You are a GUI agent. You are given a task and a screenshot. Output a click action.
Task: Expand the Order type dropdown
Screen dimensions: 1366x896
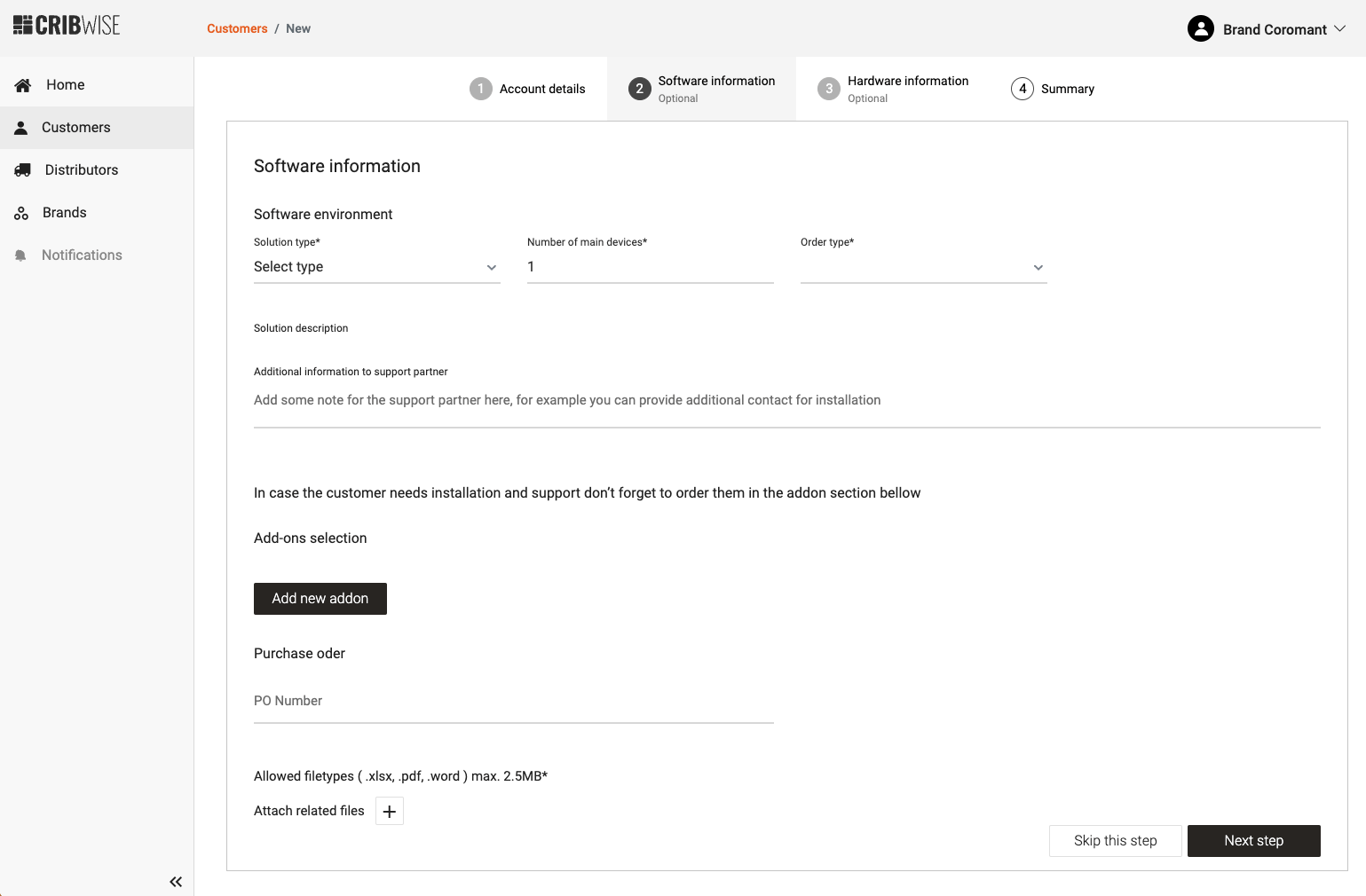point(923,267)
